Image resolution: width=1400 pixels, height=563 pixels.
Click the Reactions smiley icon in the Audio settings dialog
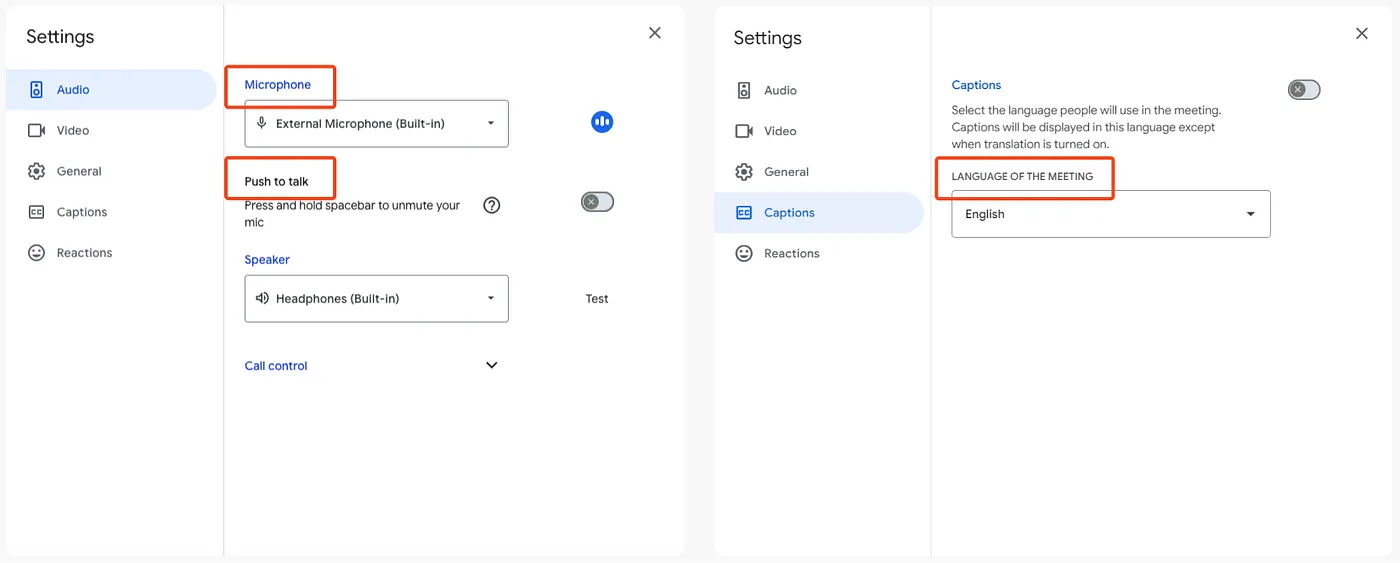37,253
